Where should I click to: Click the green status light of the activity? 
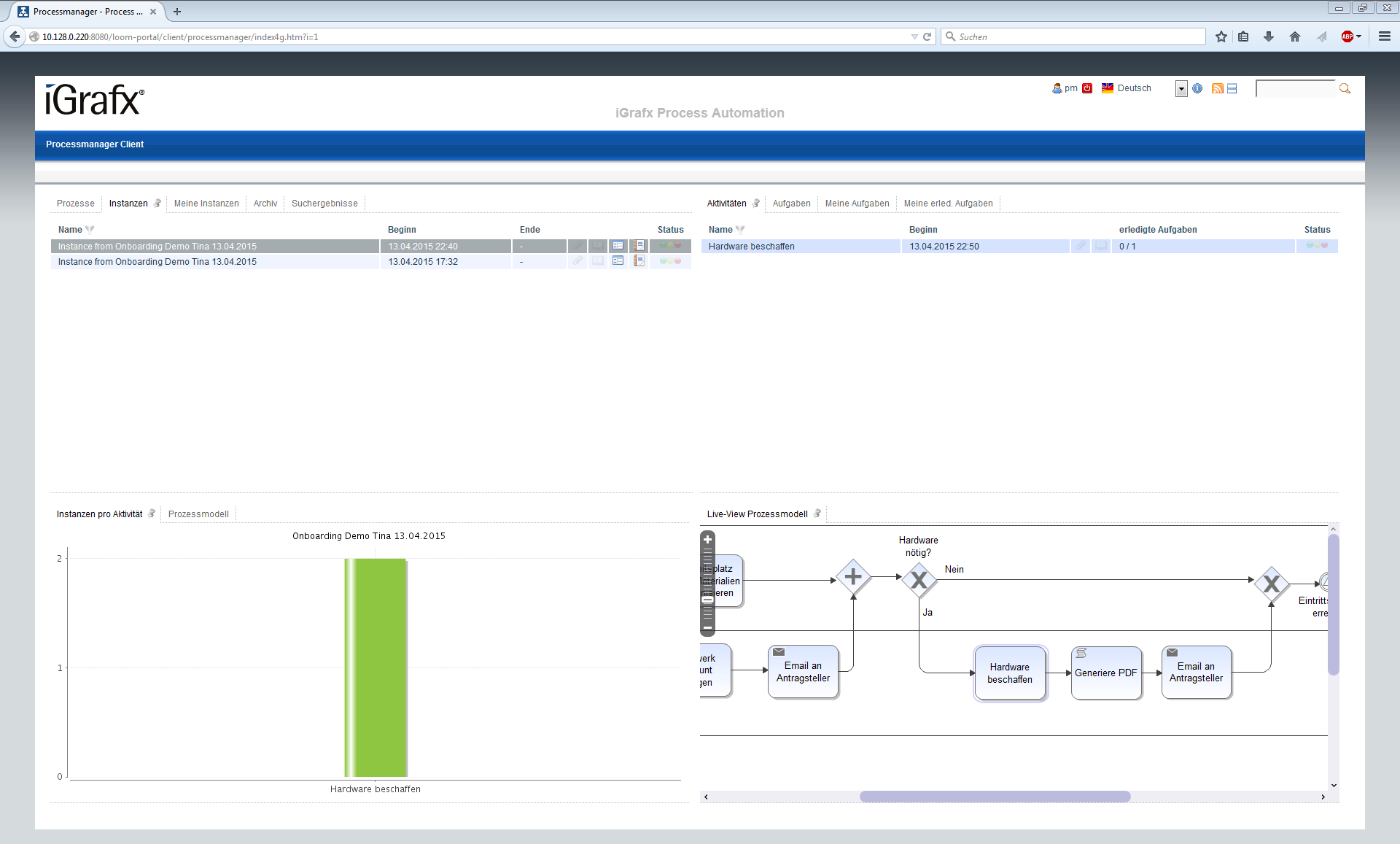point(1310,247)
